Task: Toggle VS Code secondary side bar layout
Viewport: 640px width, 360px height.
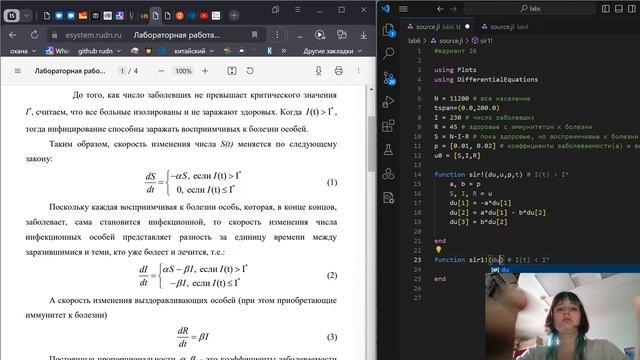Action: tap(632, 9)
